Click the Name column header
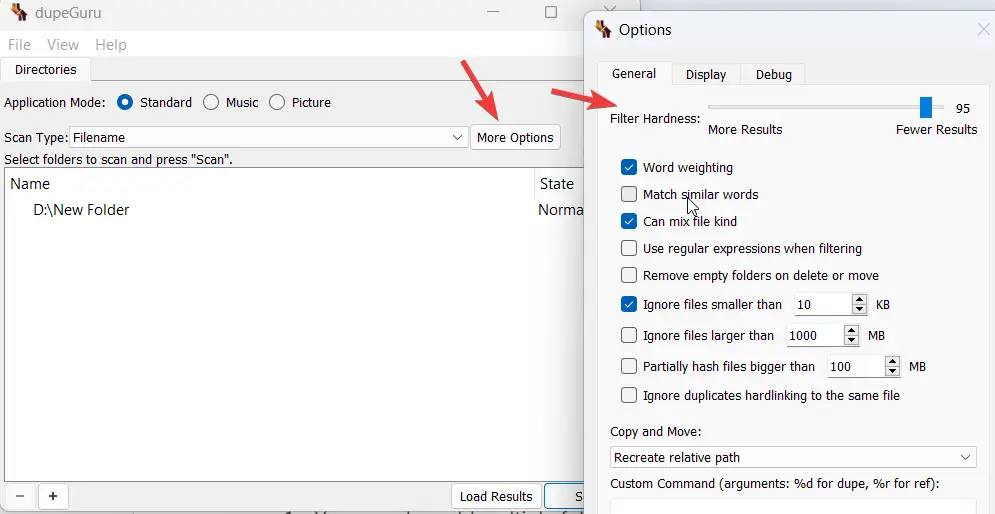 click(270, 184)
